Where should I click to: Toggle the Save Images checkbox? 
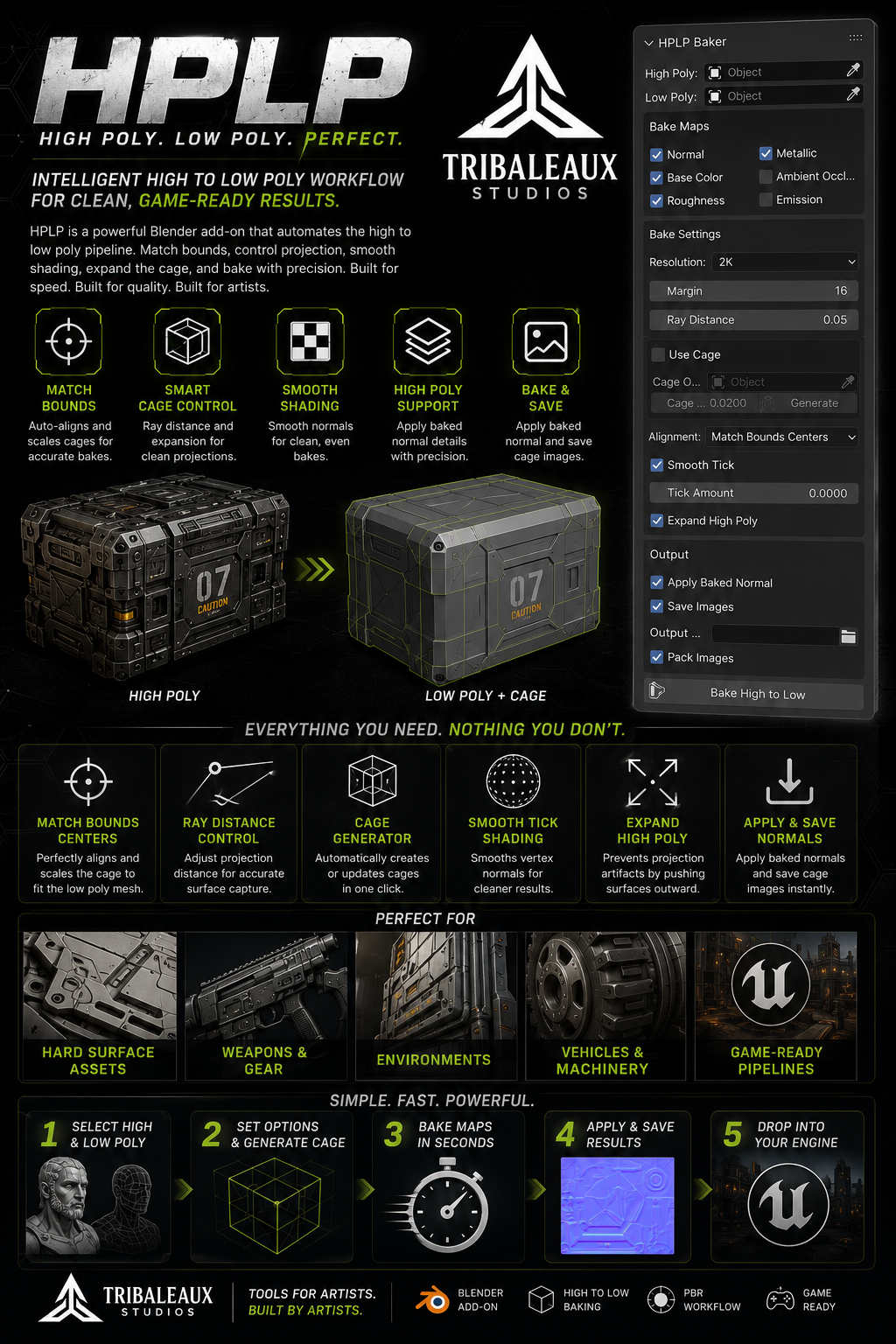pos(656,606)
